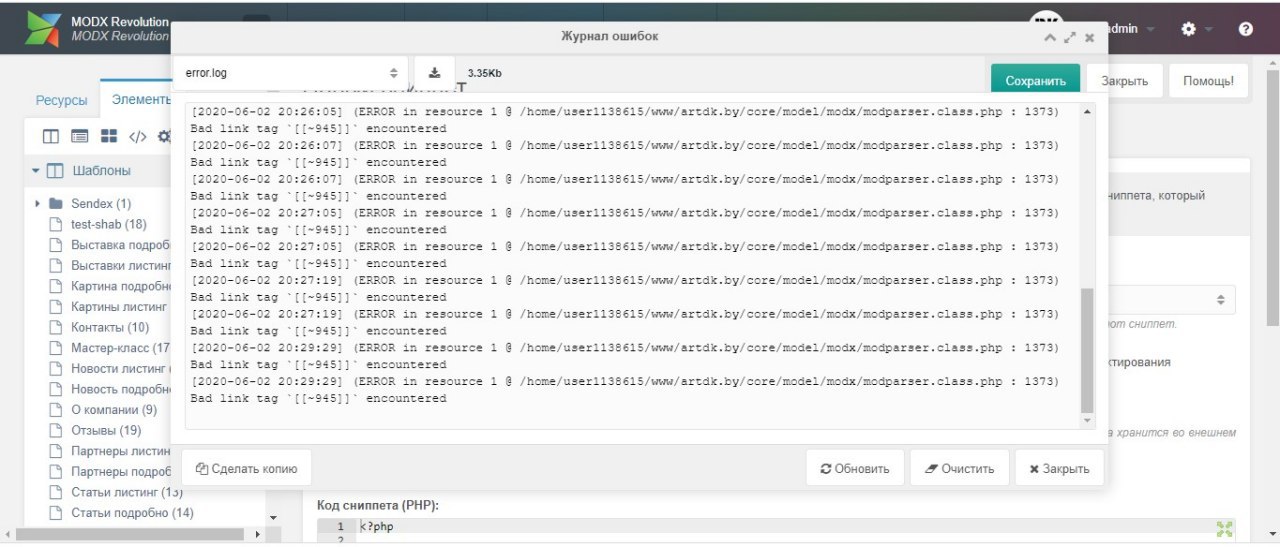Open the Новости листинг template
1280x547 pixels.
pos(121,368)
